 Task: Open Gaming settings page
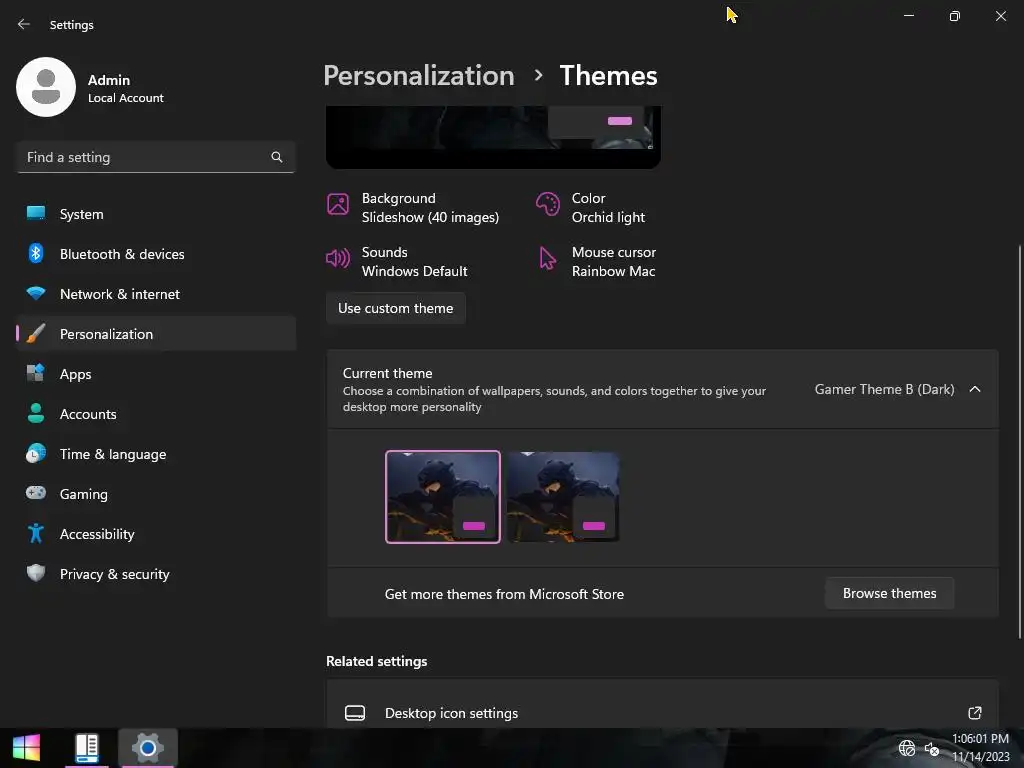[x=156, y=494]
